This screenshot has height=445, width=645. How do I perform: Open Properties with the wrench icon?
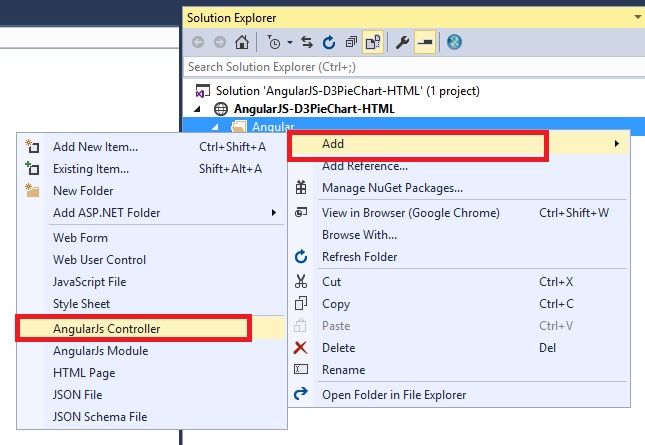[x=403, y=42]
